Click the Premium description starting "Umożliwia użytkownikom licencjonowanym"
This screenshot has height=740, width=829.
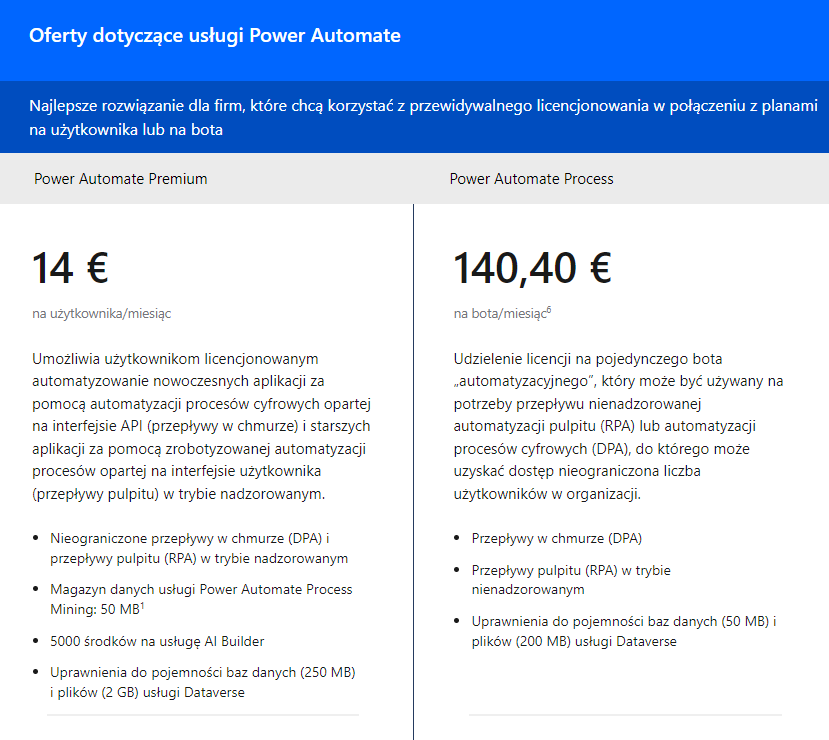[x=202, y=426]
